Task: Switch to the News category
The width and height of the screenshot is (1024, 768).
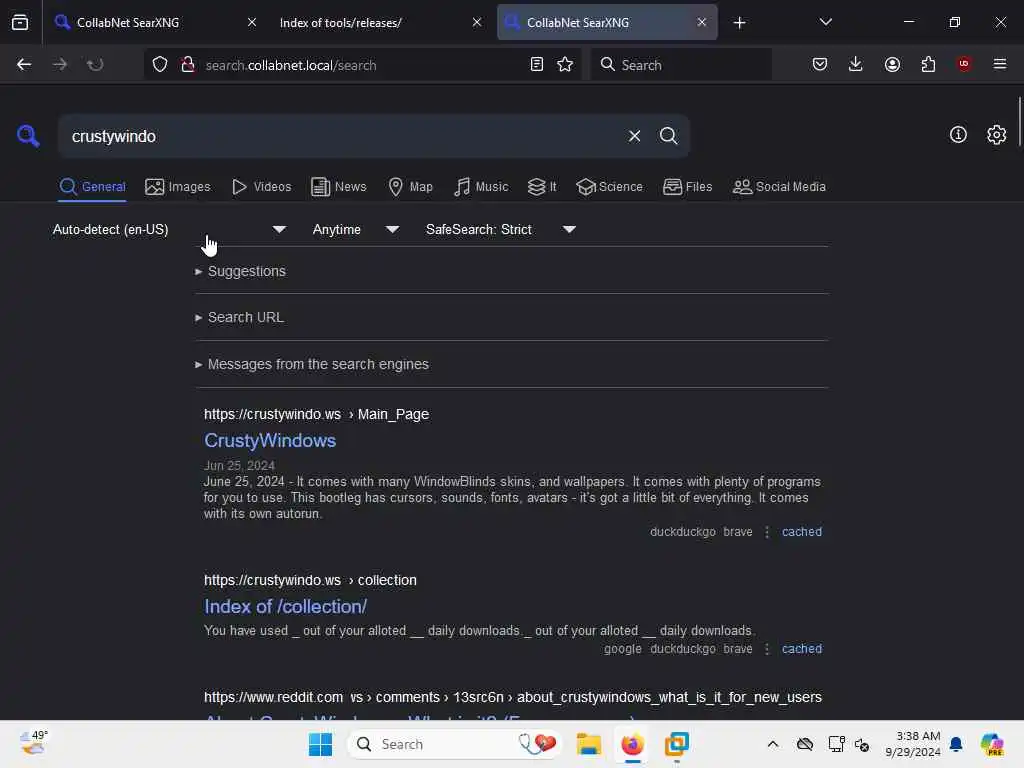Action: coord(338,187)
